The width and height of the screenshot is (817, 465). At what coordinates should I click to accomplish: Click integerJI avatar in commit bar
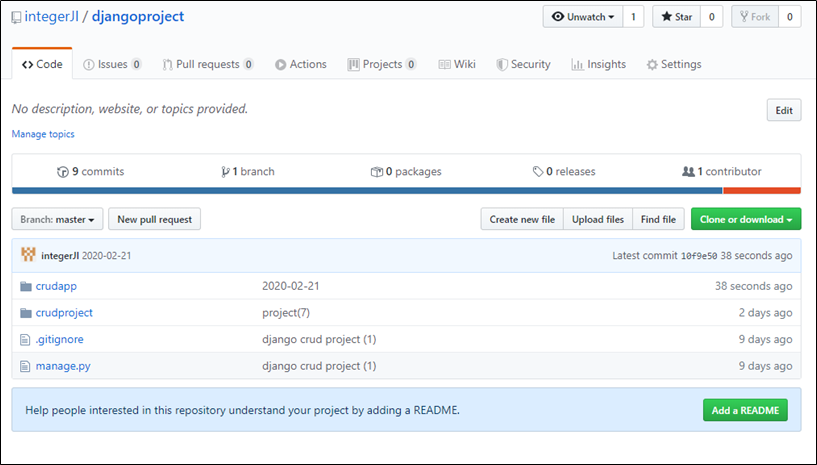pyautogui.click(x=28, y=255)
